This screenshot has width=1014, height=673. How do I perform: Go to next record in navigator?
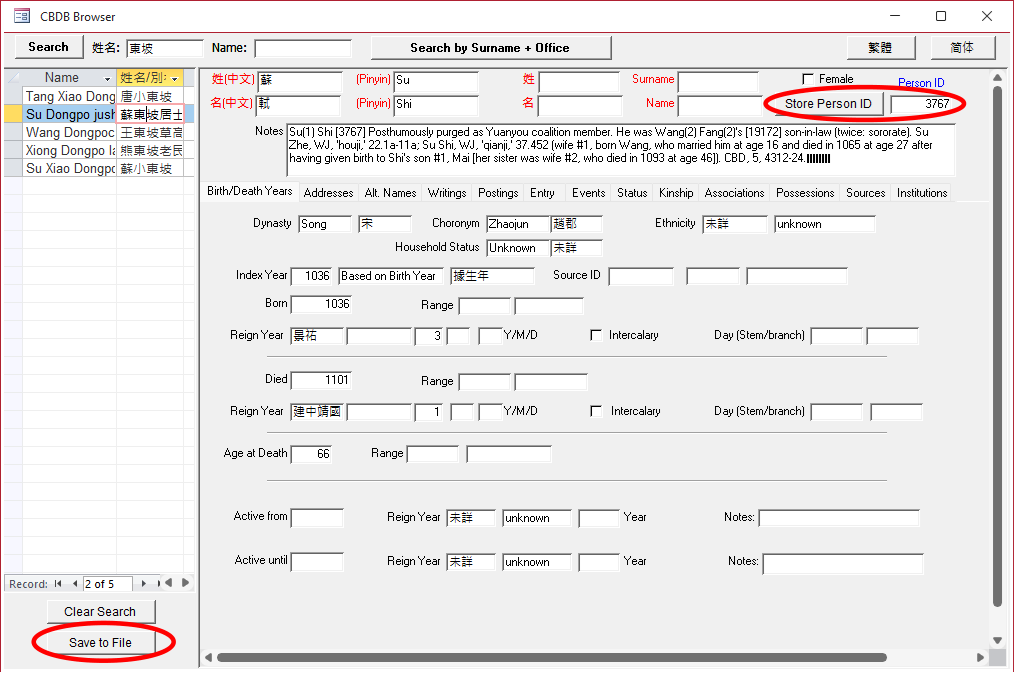pyautogui.click(x=144, y=583)
